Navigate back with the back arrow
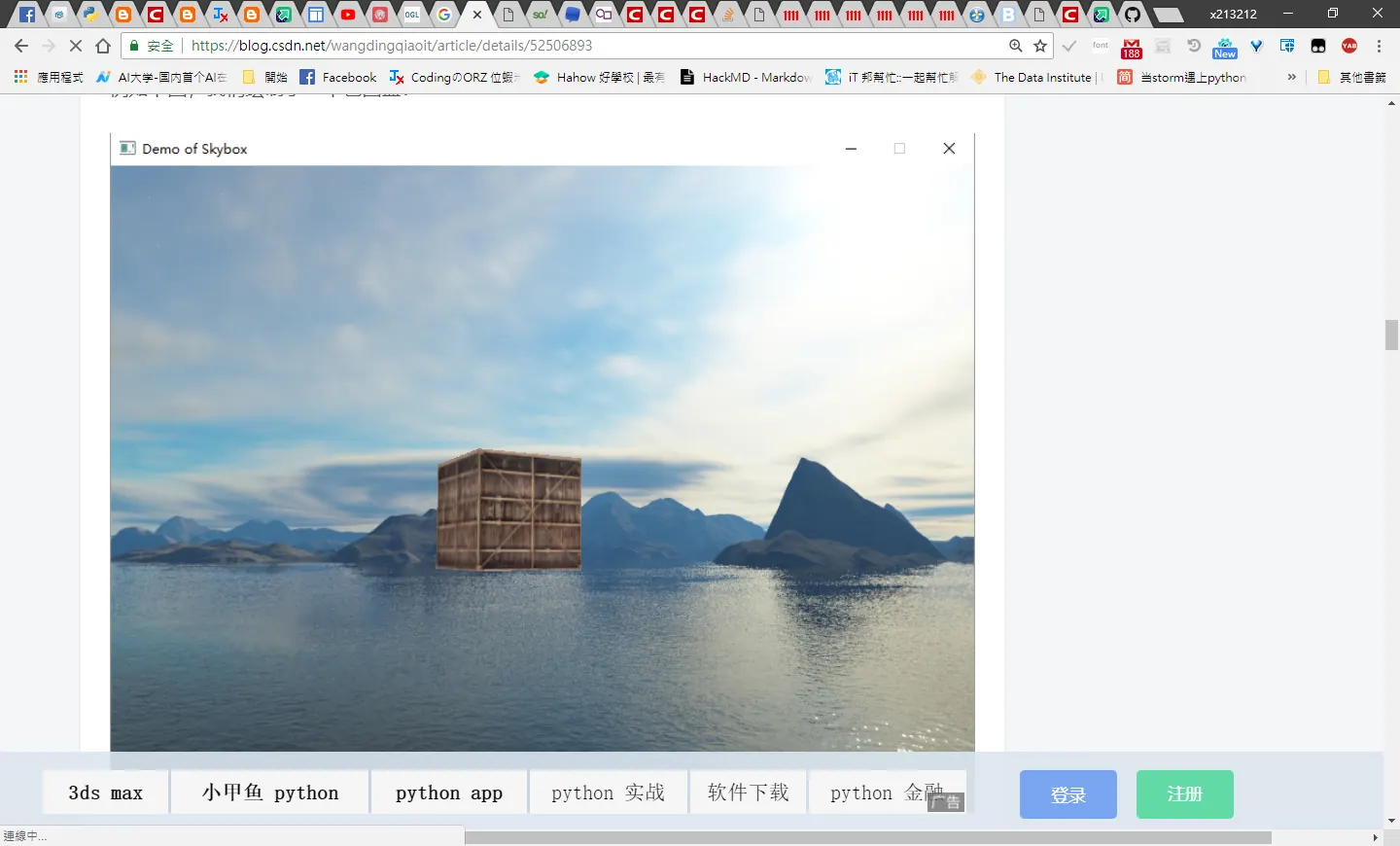 (x=21, y=46)
